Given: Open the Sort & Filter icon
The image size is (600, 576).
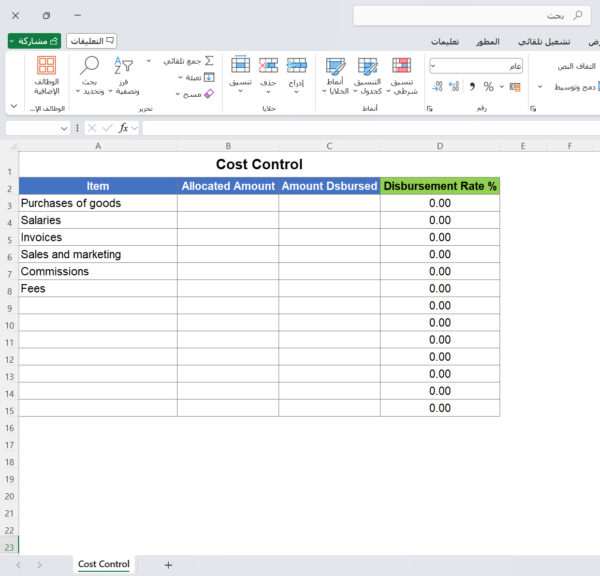Looking at the screenshot, I should click(123, 67).
